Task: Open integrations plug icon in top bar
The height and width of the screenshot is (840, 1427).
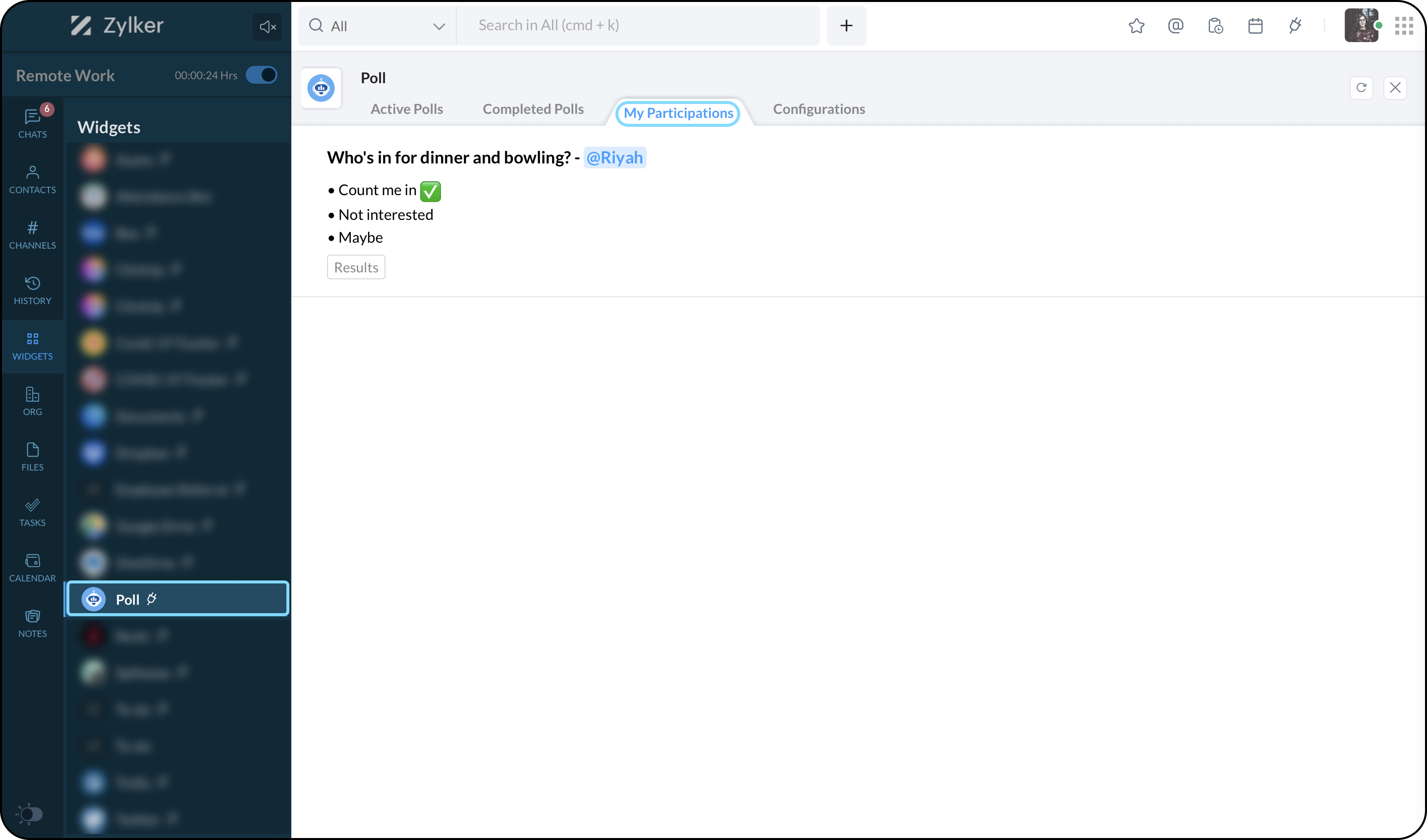Action: [1295, 26]
